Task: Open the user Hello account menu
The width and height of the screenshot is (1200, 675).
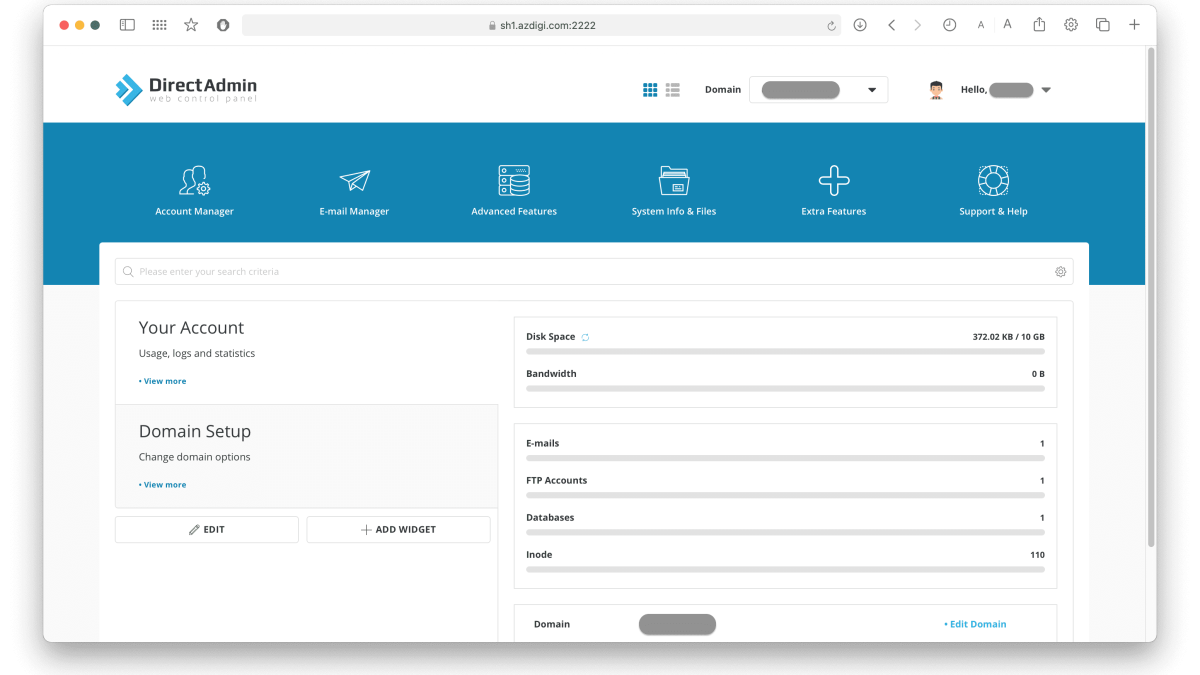Action: point(1045,90)
